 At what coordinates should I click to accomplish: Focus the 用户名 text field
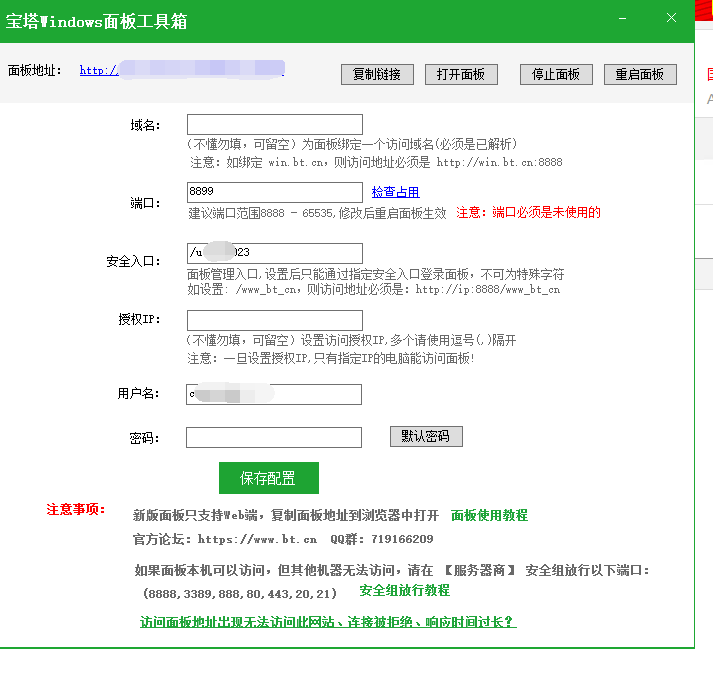[274, 394]
